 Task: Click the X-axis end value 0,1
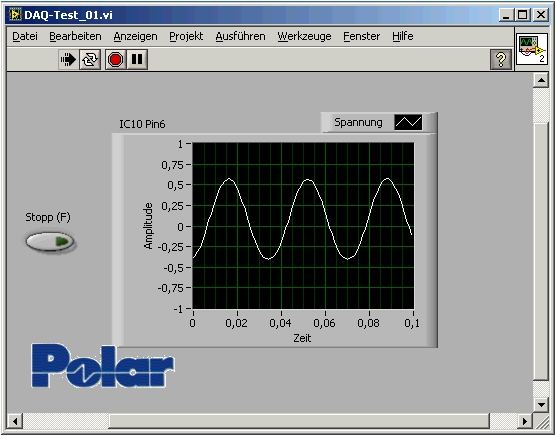412,323
